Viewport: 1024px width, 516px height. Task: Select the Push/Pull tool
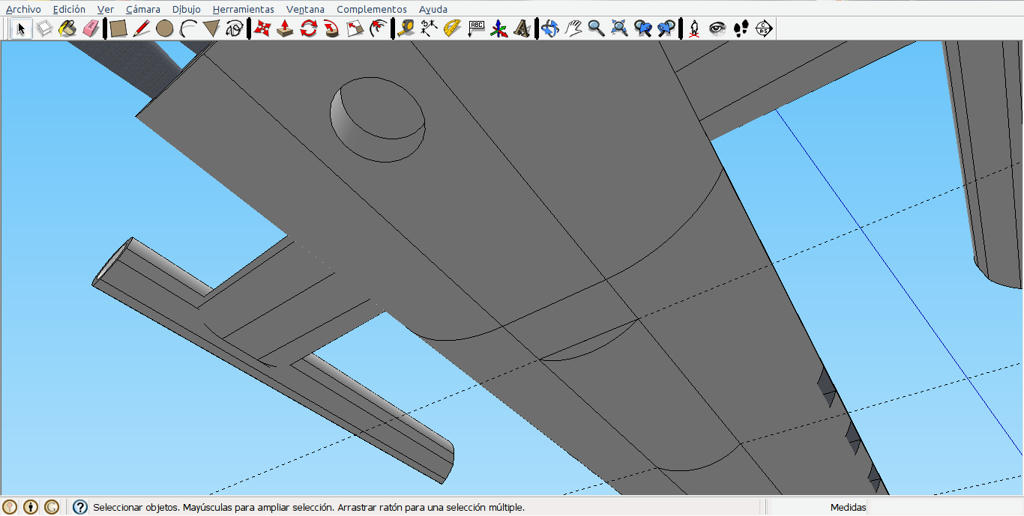pyautogui.click(x=285, y=28)
